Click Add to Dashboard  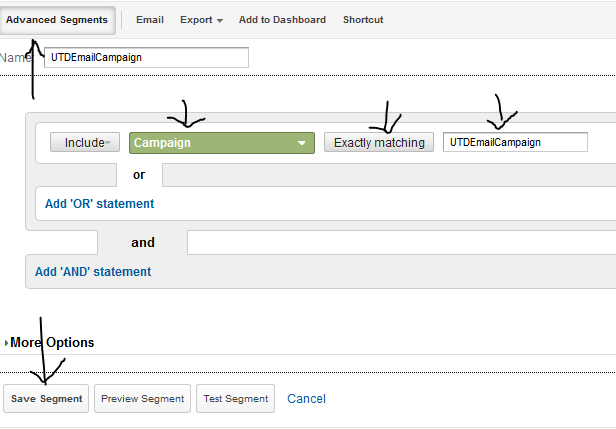point(282,20)
